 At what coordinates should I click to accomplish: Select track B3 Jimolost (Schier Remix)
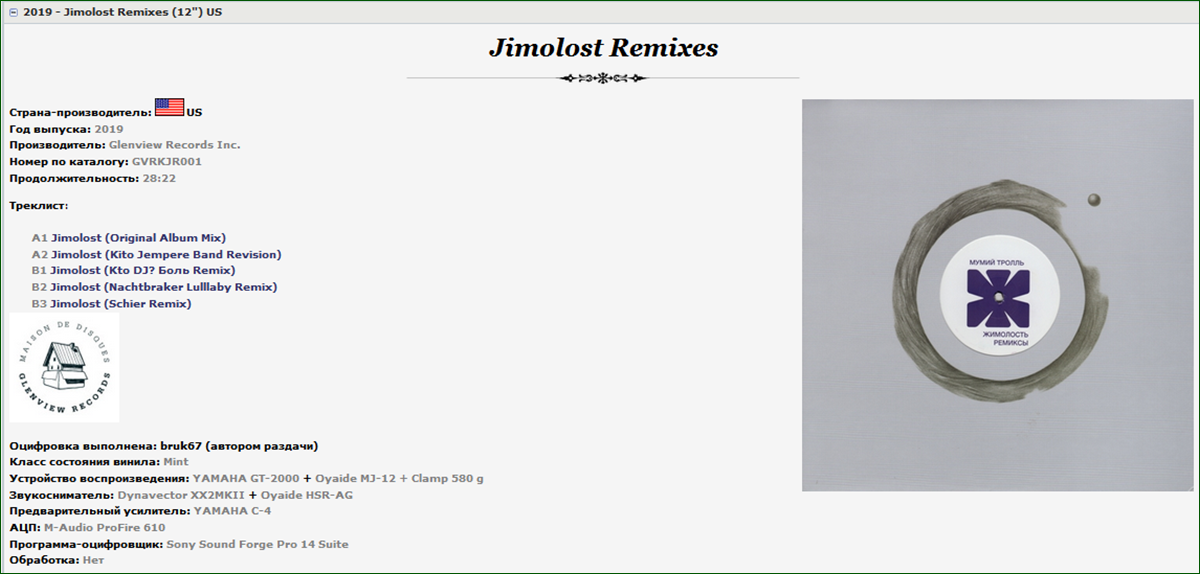click(x=111, y=303)
